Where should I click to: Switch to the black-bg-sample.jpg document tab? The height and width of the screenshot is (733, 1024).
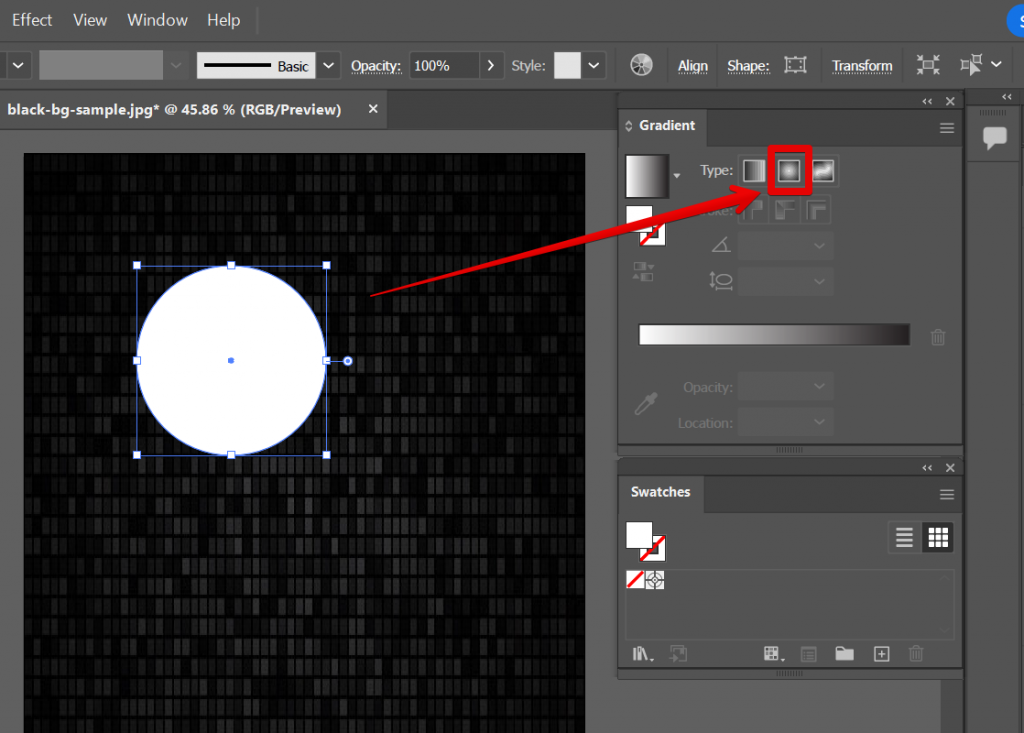pos(175,110)
